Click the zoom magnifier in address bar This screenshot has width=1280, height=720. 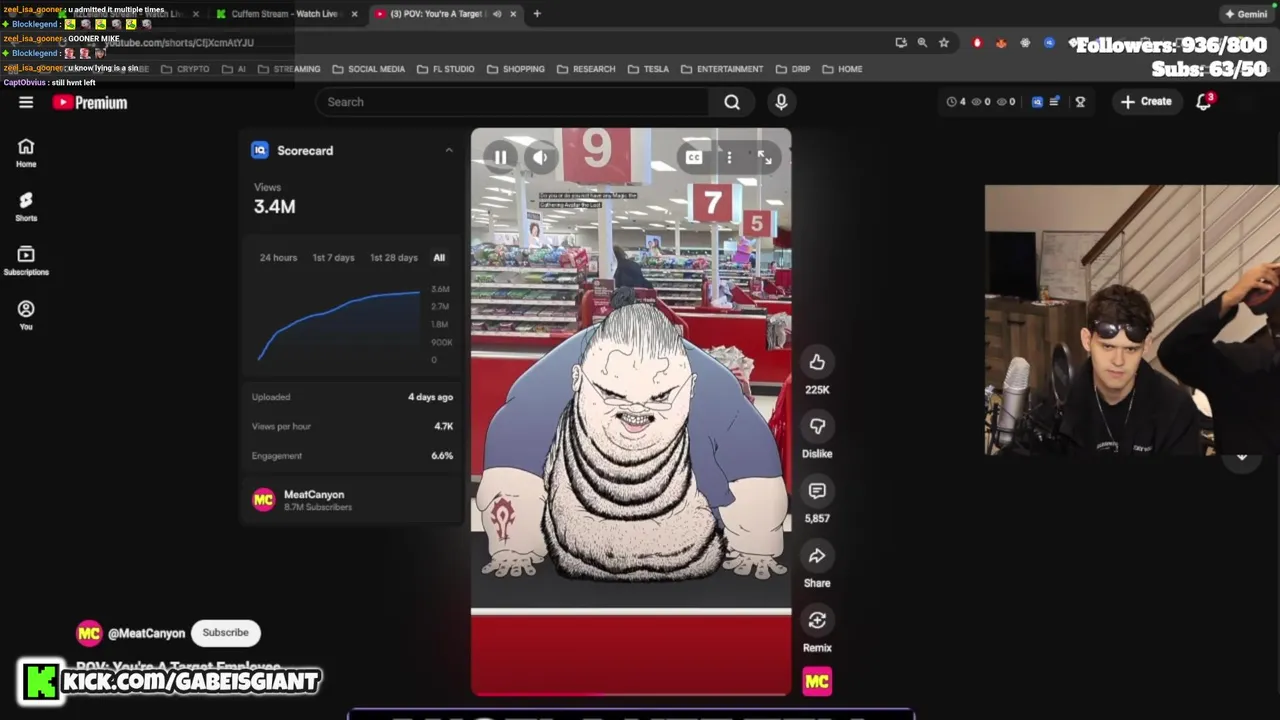coord(922,43)
